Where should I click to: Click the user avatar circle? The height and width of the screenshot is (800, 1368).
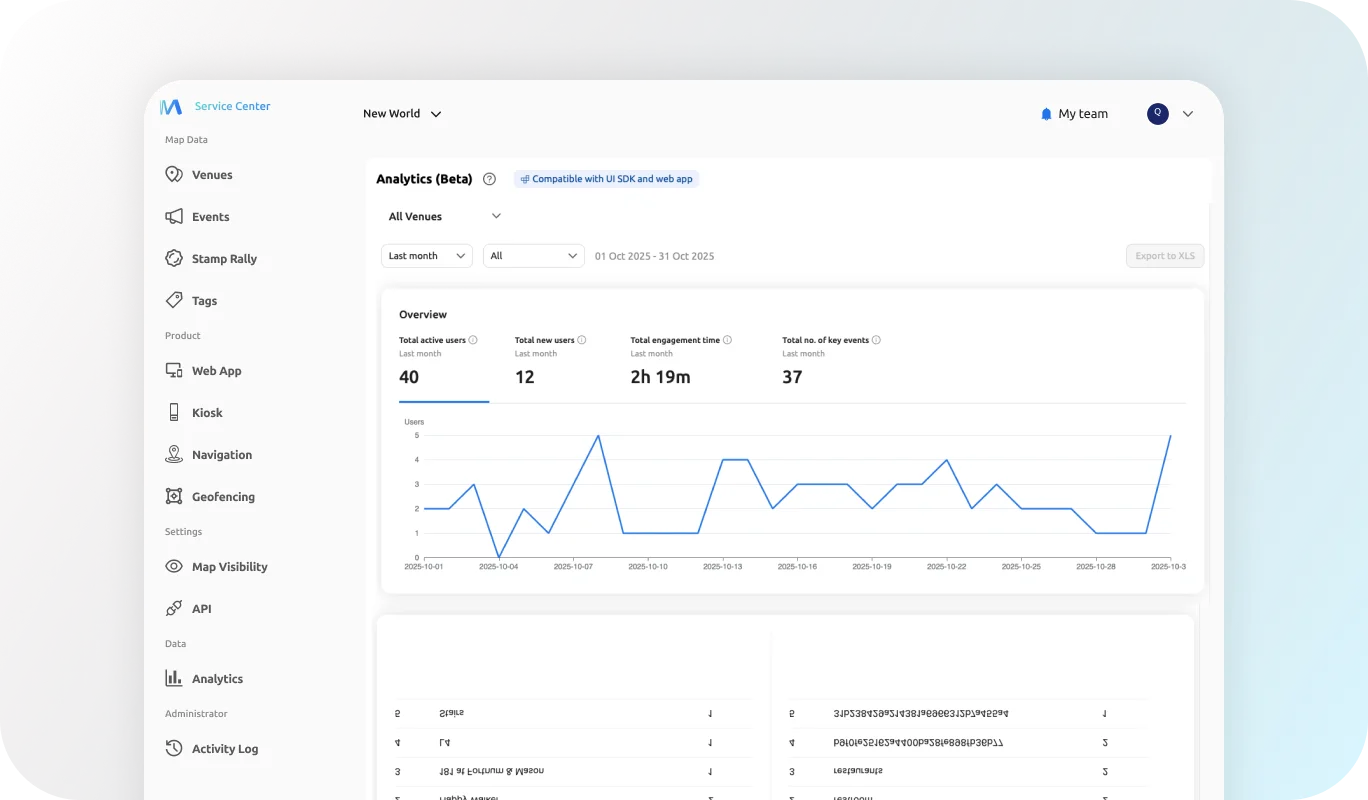click(x=1158, y=114)
